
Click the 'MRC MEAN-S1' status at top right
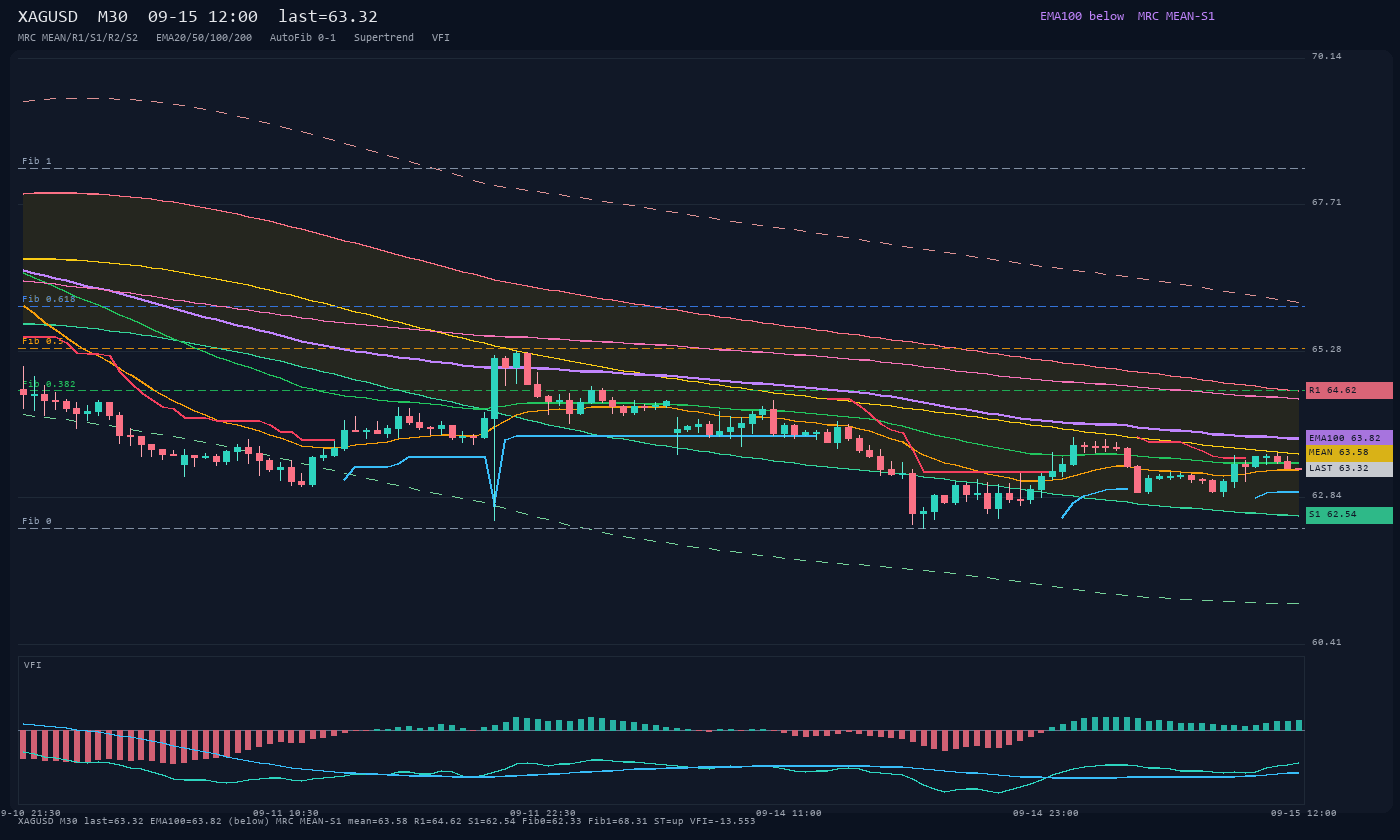pos(1176,16)
